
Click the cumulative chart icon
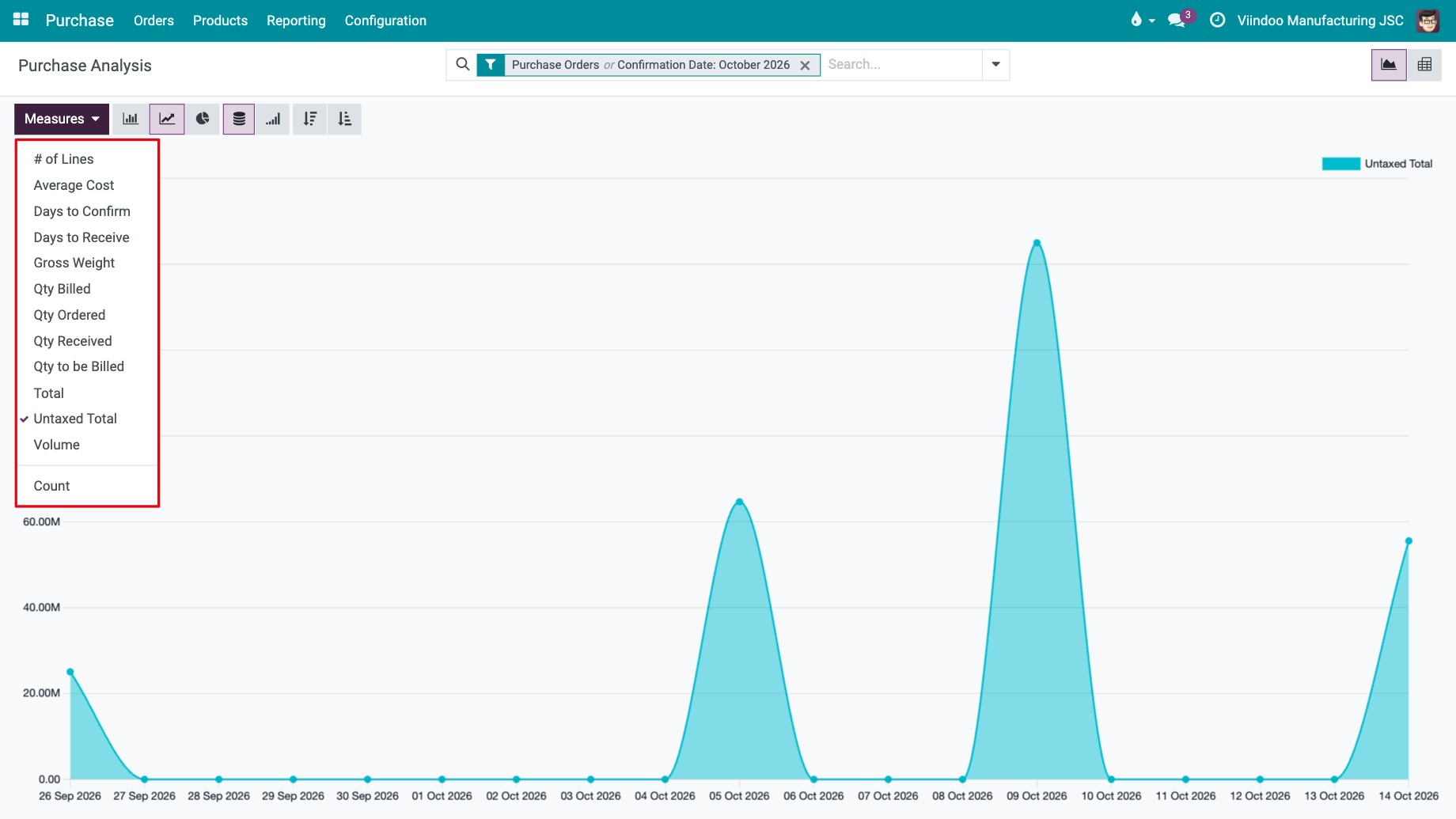pyautogui.click(x=273, y=119)
